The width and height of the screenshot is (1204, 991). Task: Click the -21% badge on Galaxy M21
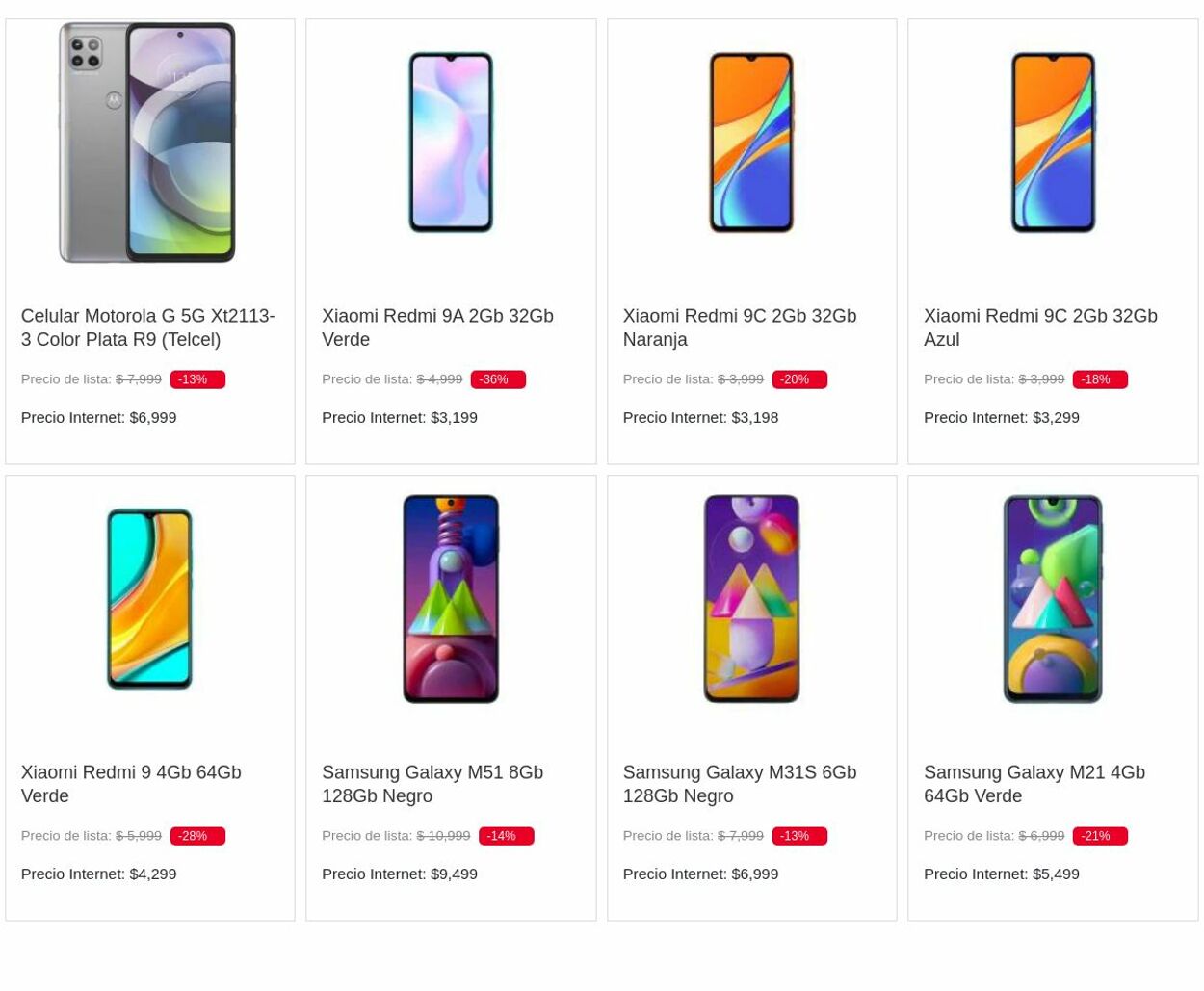point(1099,836)
